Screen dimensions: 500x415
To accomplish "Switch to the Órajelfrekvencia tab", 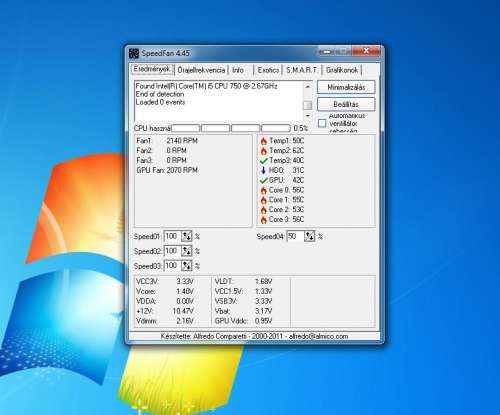I will tap(201, 70).
